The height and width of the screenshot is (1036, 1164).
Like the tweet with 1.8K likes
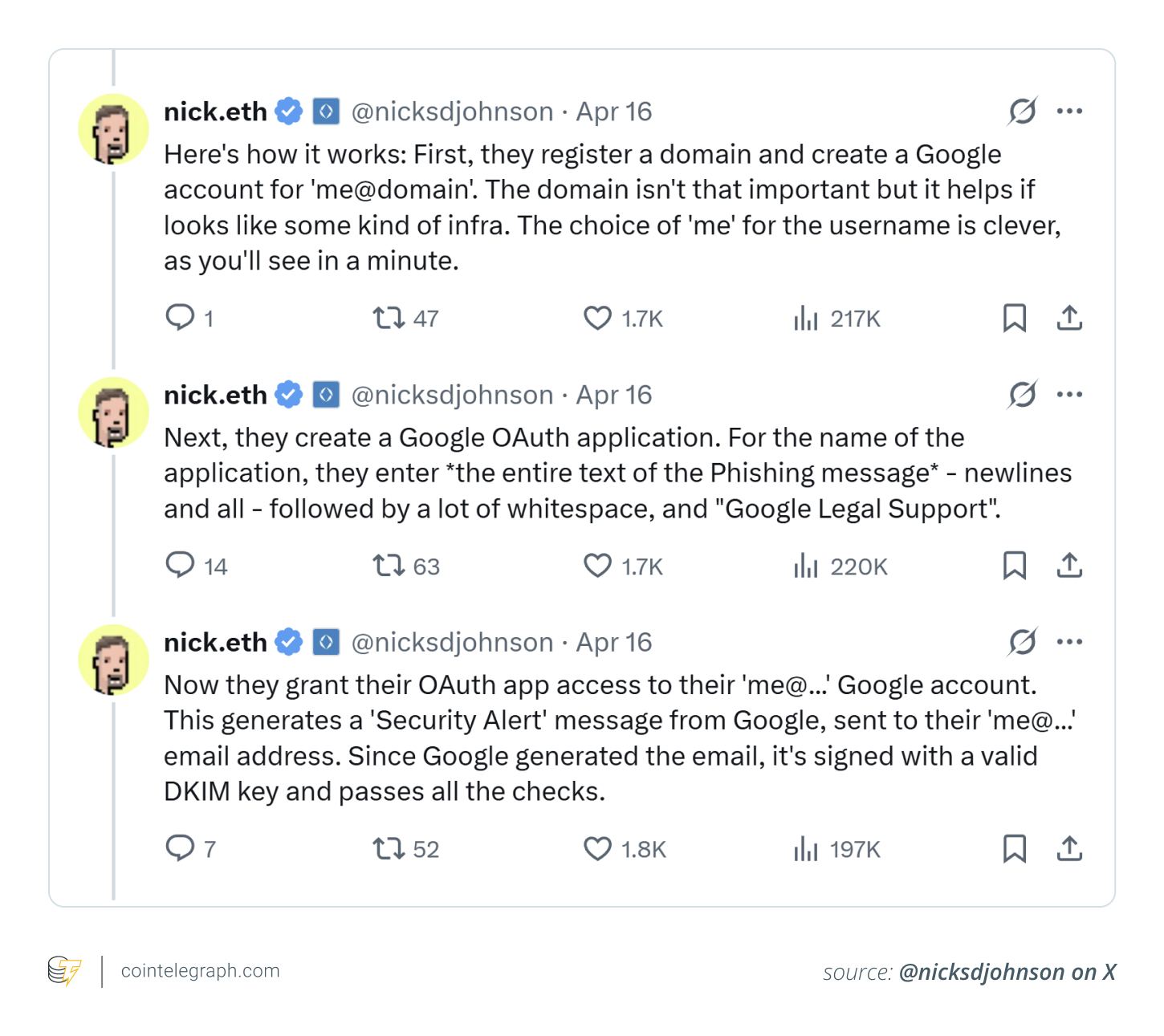pos(597,848)
